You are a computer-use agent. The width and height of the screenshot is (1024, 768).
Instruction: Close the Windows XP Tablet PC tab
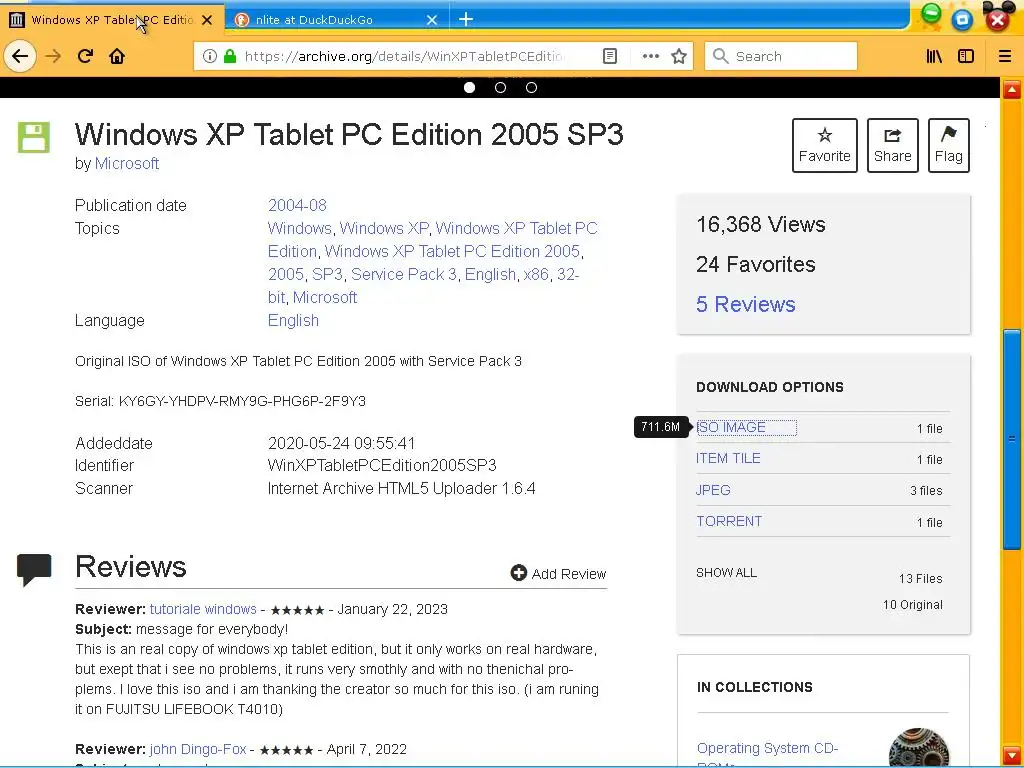click(x=207, y=20)
